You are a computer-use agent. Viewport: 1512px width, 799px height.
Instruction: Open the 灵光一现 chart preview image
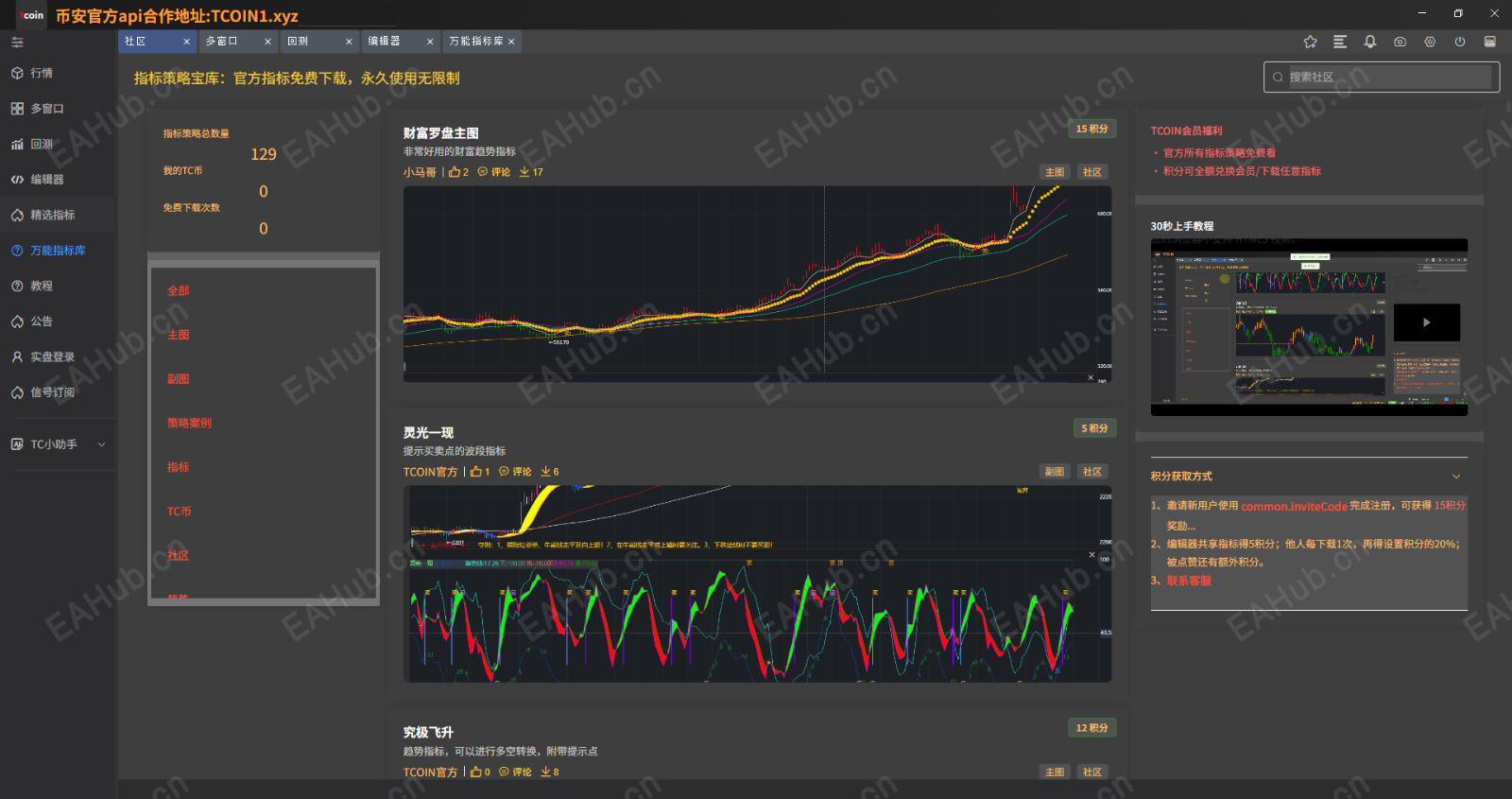pyautogui.click(x=757, y=583)
